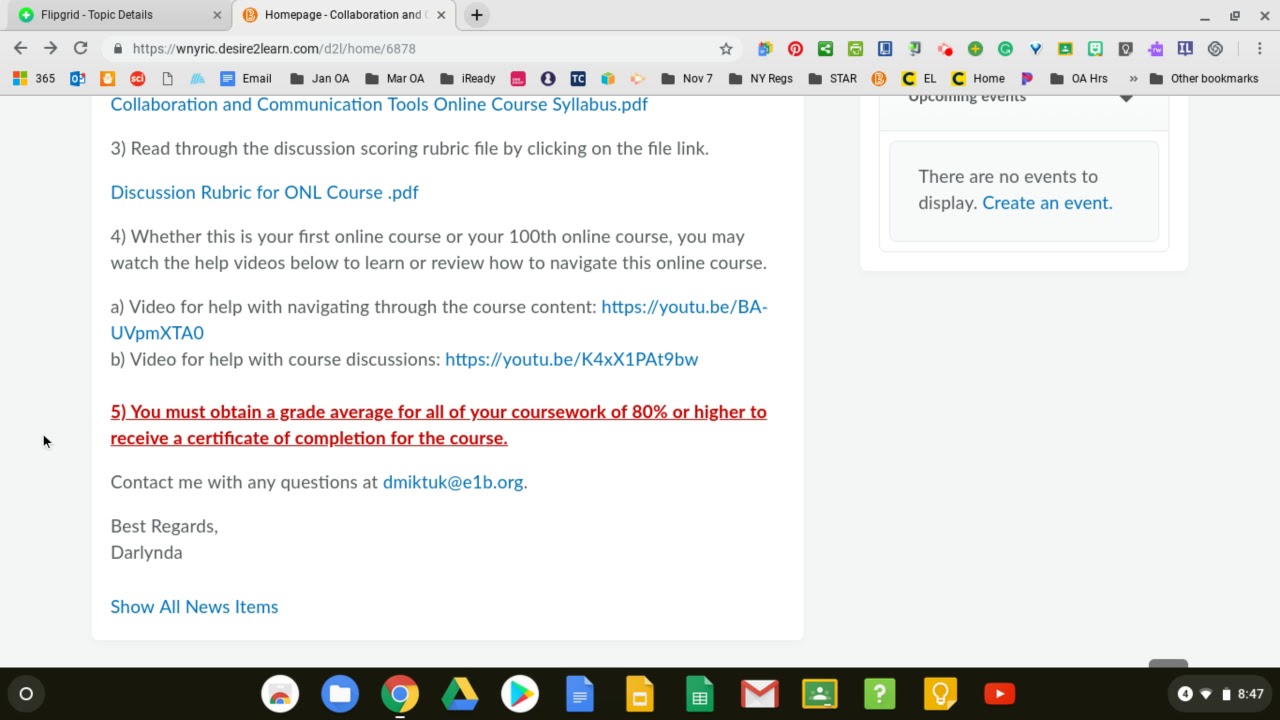
Task: Launch Google Drive from the shelf
Action: pyautogui.click(x=460, y=693)
